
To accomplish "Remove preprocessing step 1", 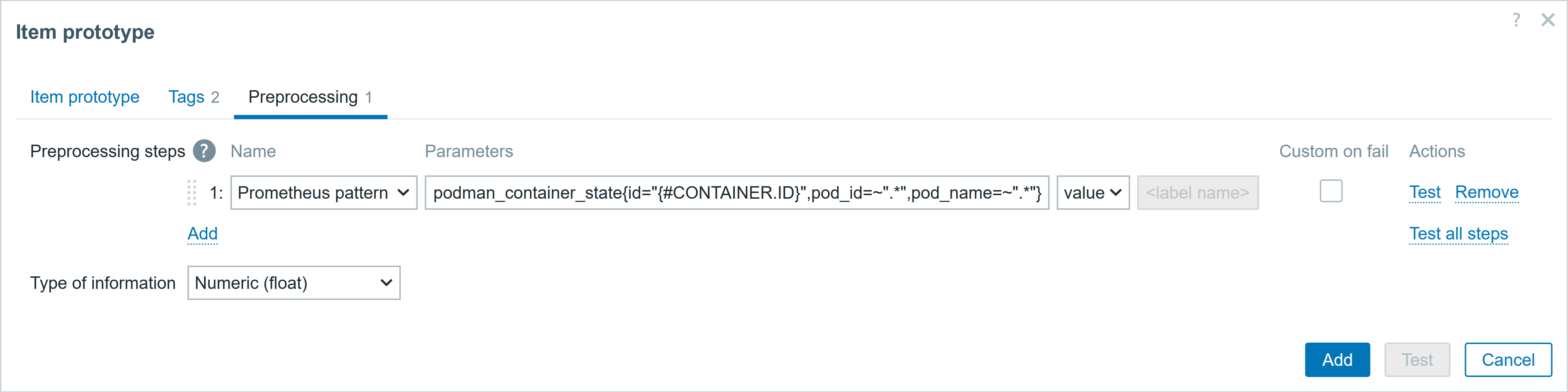I will pyautogui.click(x=1486, y=193).
